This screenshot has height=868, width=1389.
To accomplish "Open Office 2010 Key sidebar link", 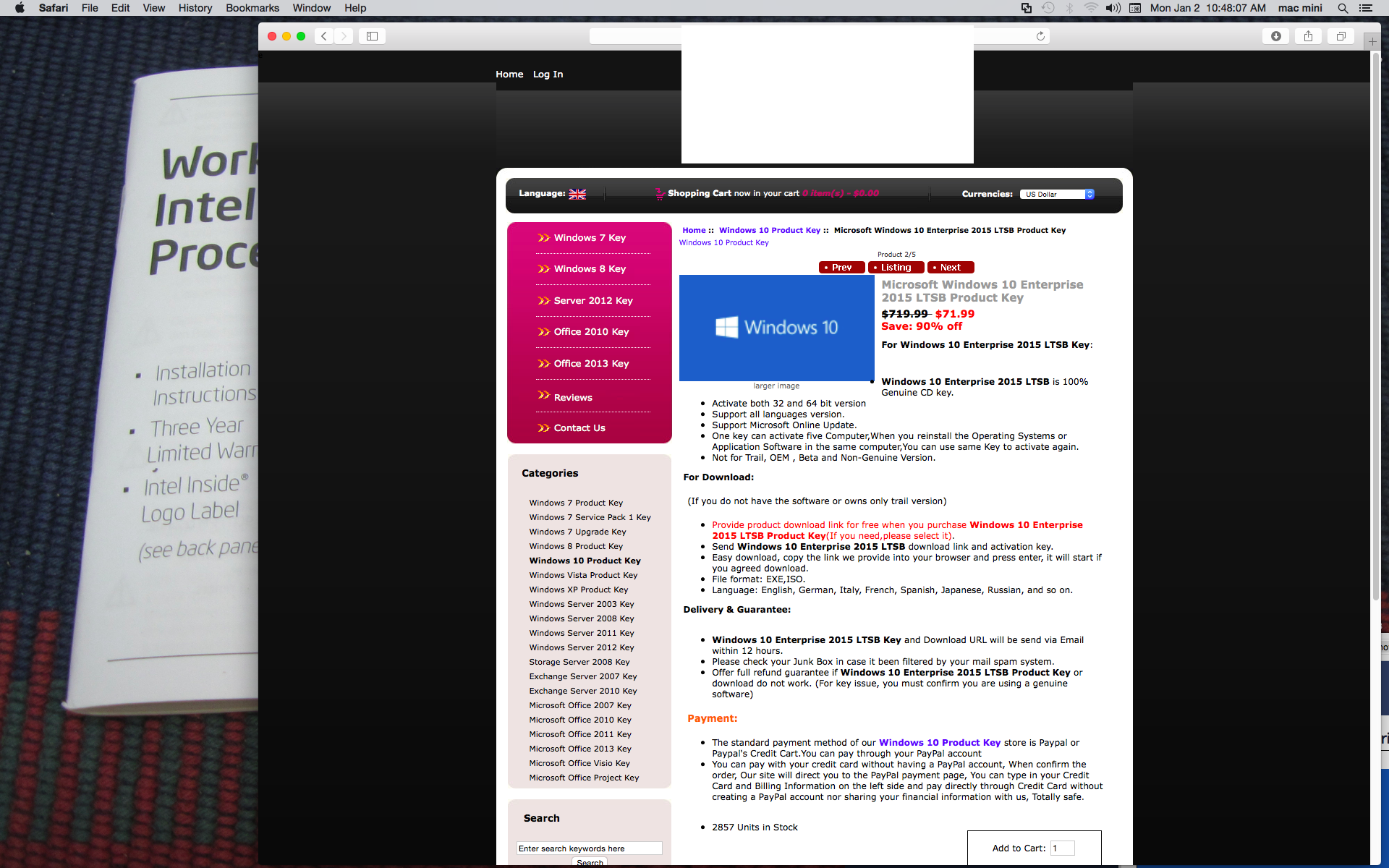I will tap(591, 331).
